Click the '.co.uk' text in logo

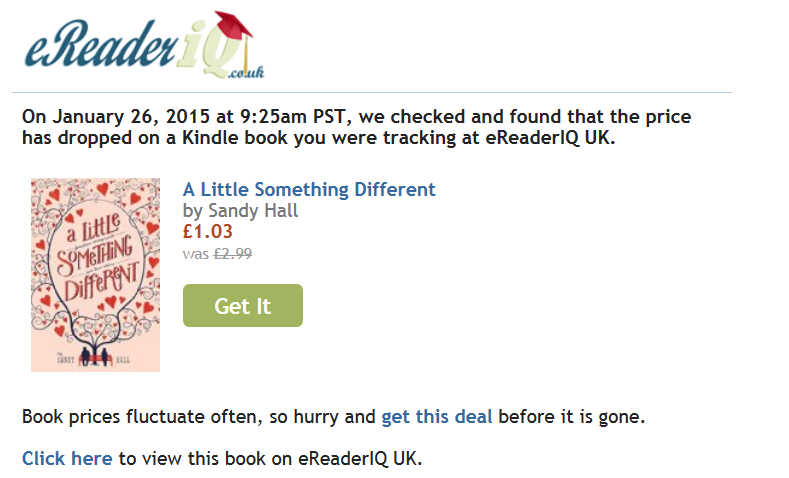pos(247,72)
